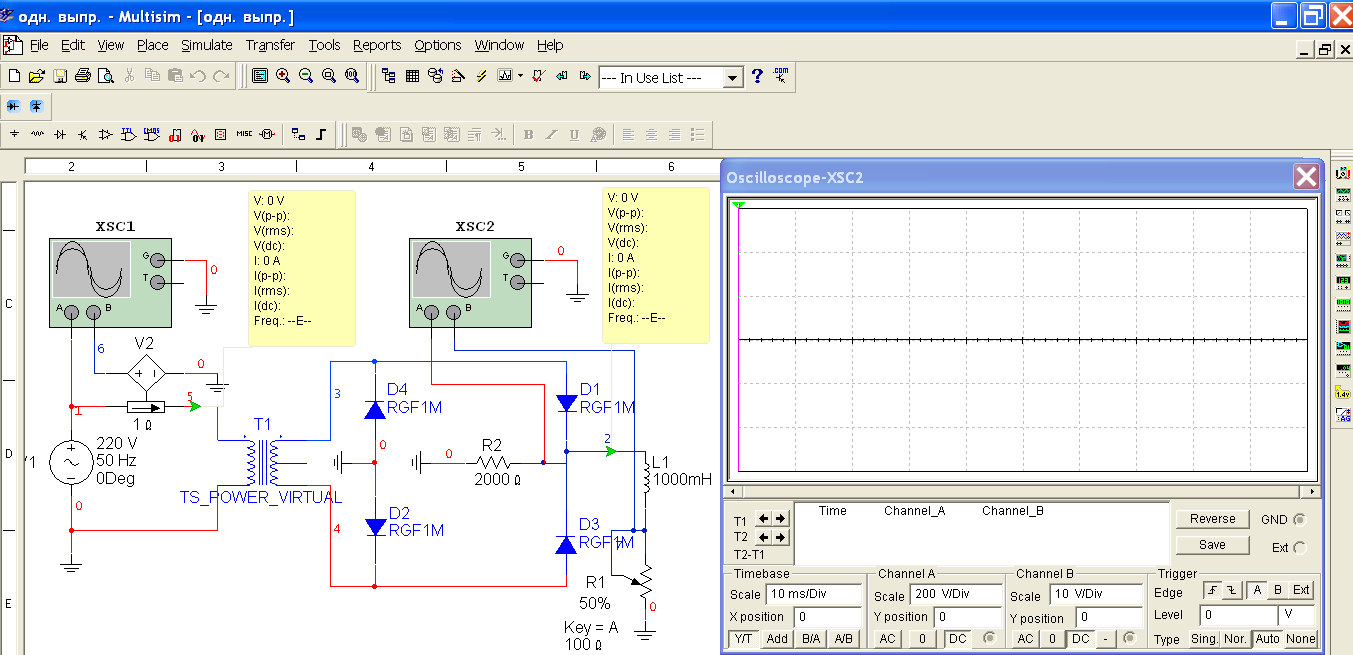Click the Print toolbar icon
Viewport: 1353px width, 655px height.
point(83,76)
